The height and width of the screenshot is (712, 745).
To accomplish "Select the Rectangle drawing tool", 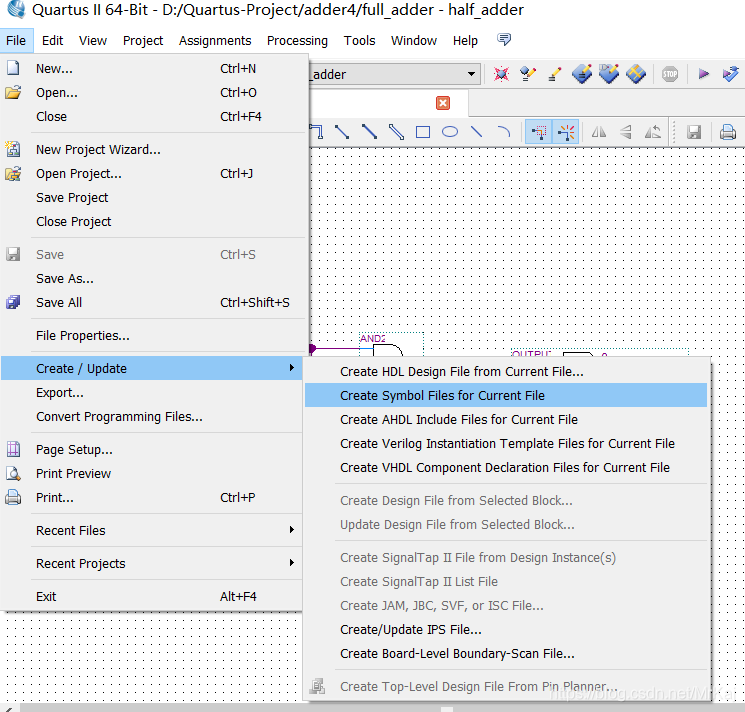I will tap(423, 132).
